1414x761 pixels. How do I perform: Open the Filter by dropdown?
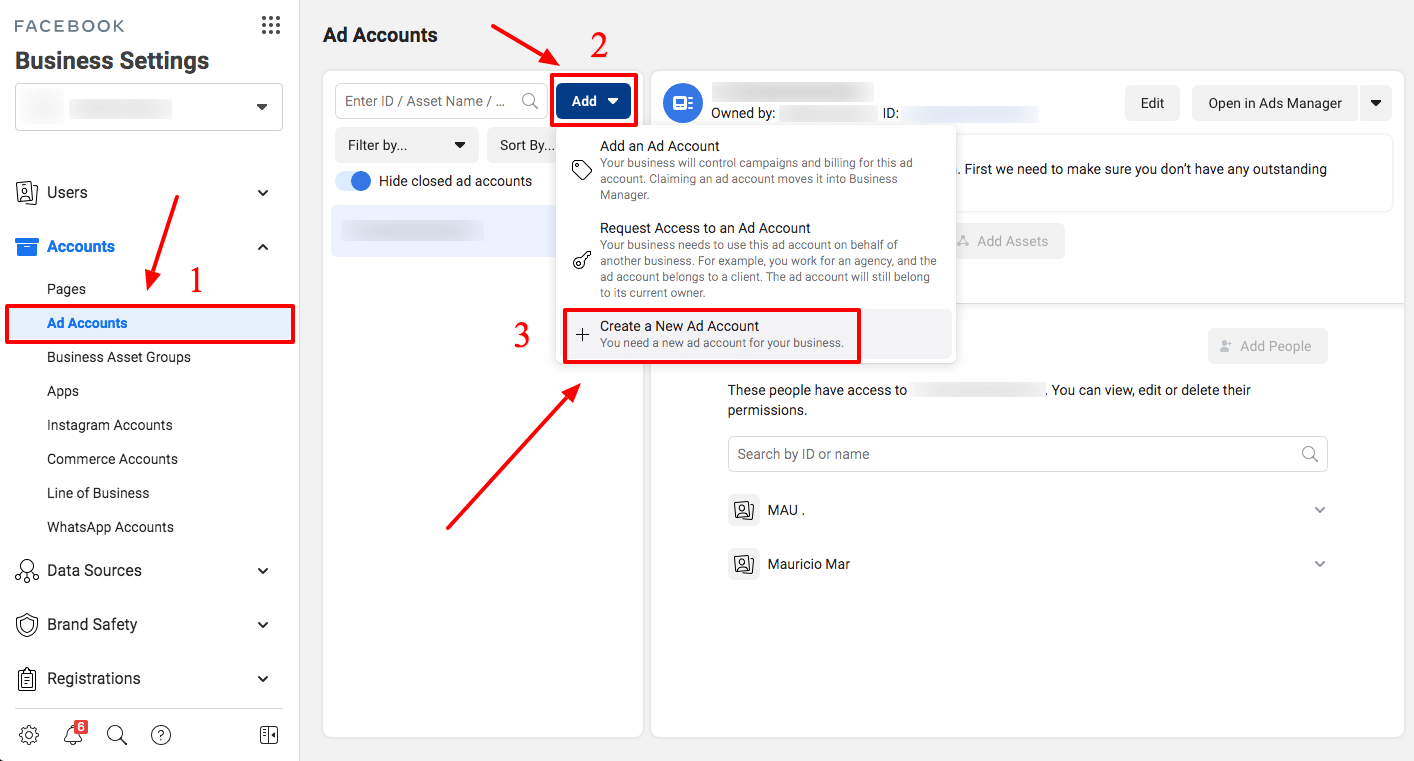406,145
